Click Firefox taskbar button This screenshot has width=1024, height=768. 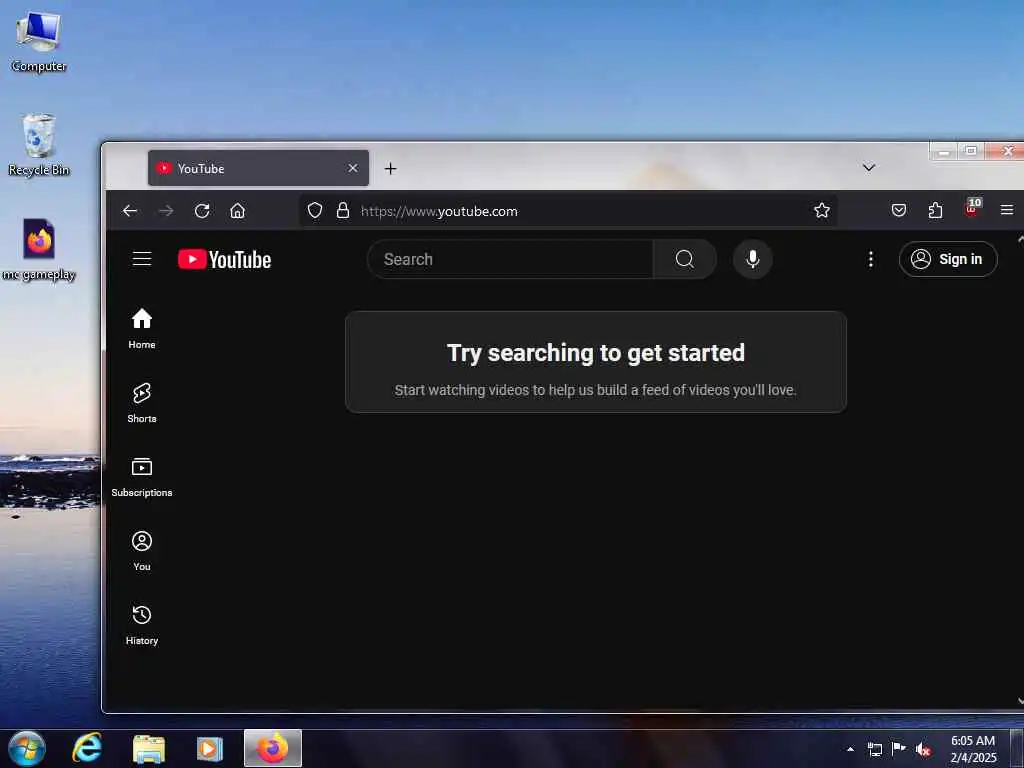[273, 748]
